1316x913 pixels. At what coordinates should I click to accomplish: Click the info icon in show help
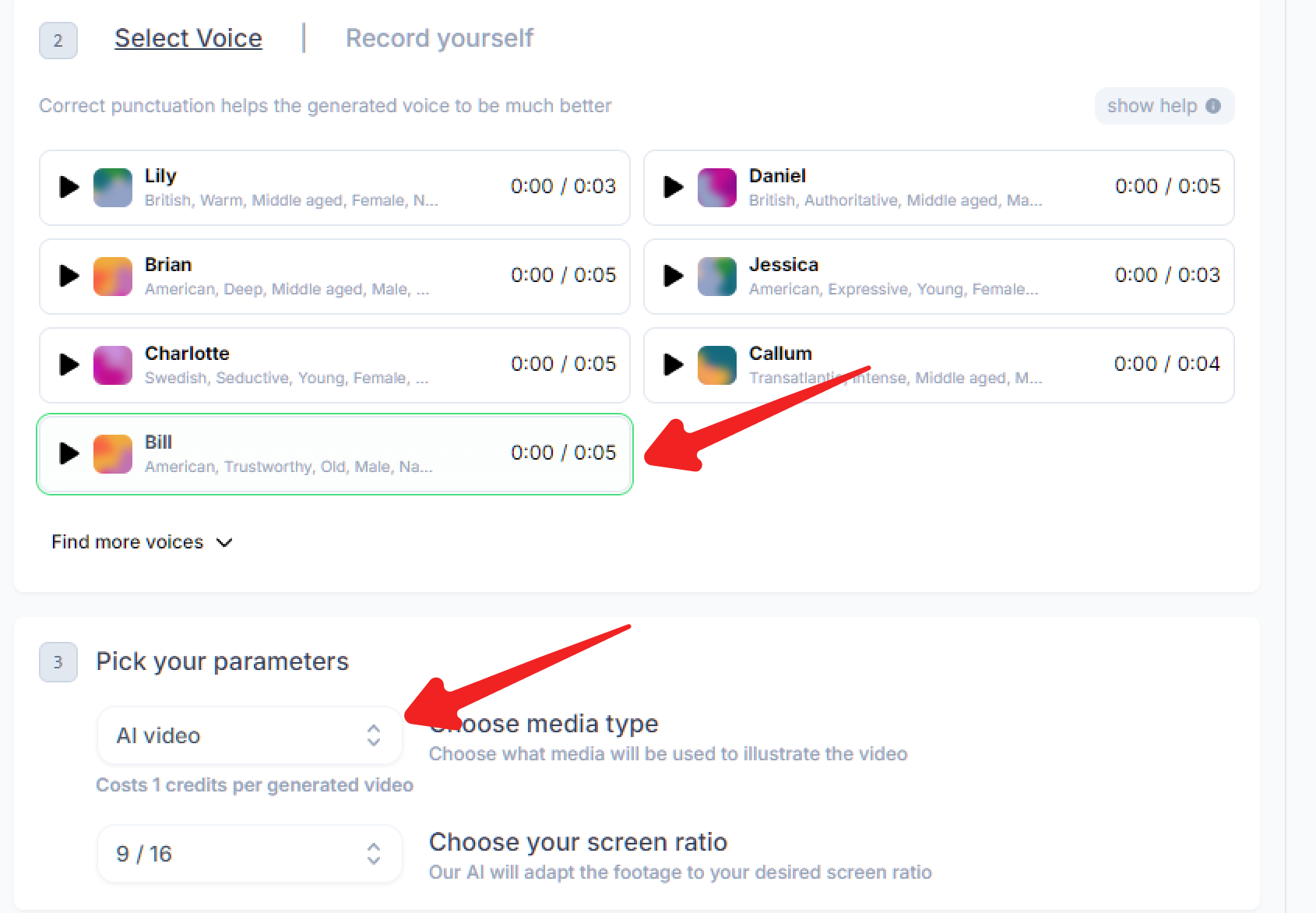point(1213,106)
